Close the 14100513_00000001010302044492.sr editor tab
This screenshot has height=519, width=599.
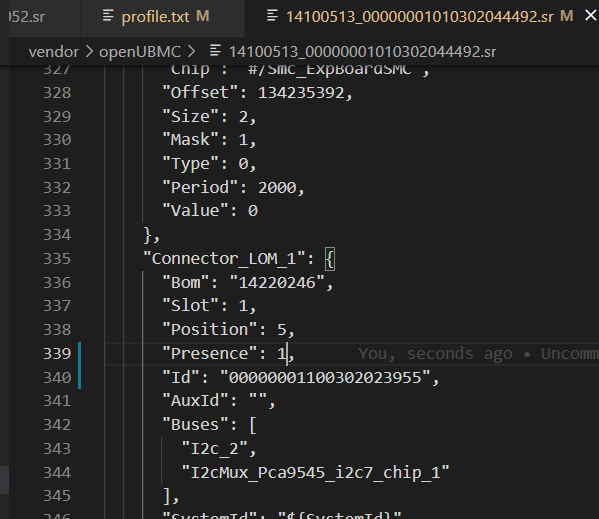(x=591, y=16)
